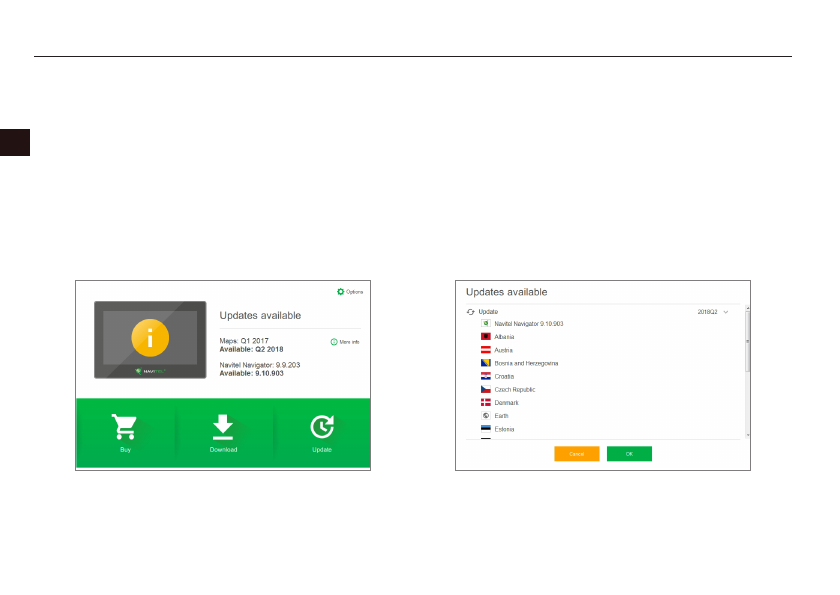Click Updates available heading in list dialog

[507, 292]
